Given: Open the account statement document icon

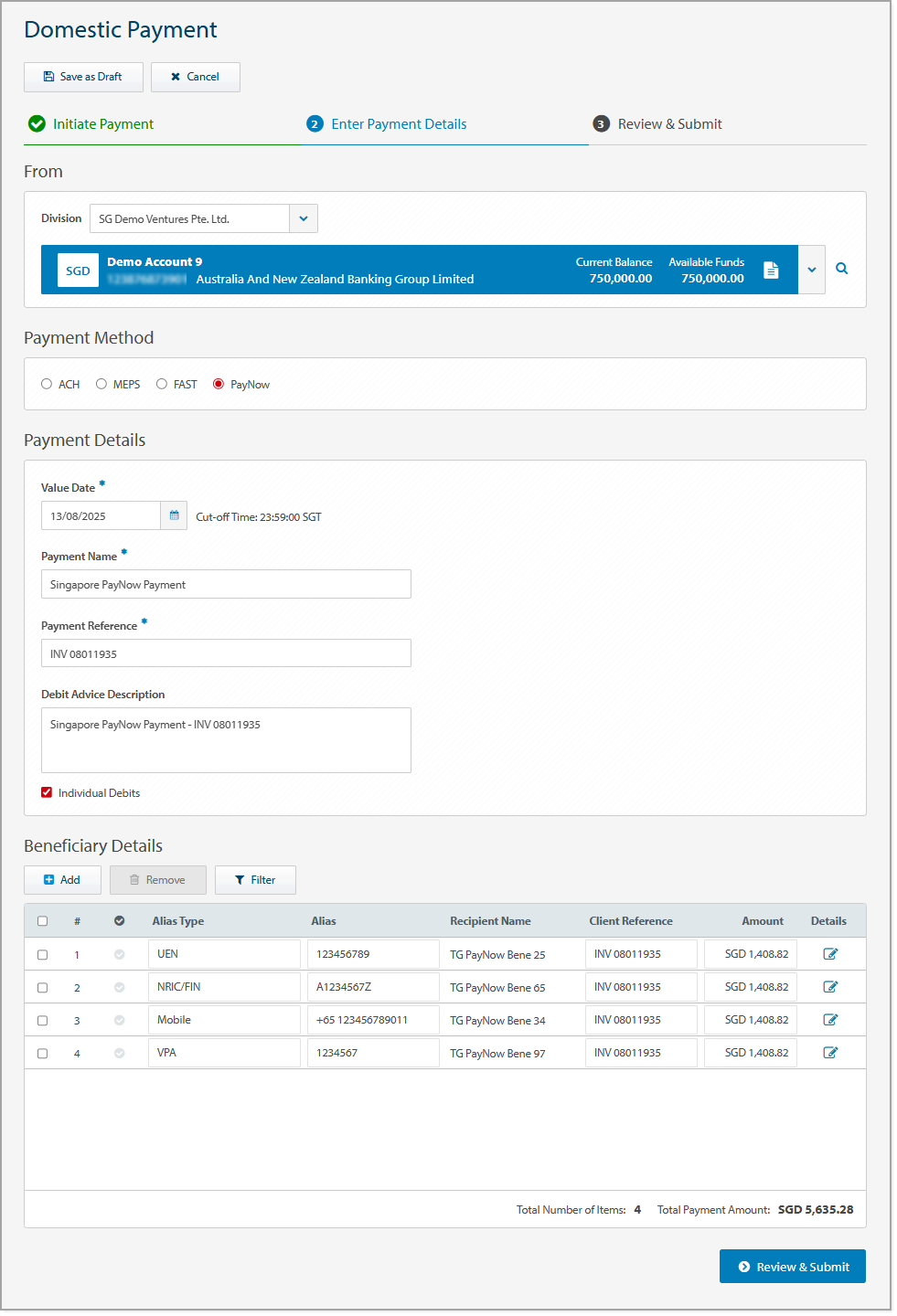Looking at the screenshot, I should pyautogui.click(x=771, y=270).
